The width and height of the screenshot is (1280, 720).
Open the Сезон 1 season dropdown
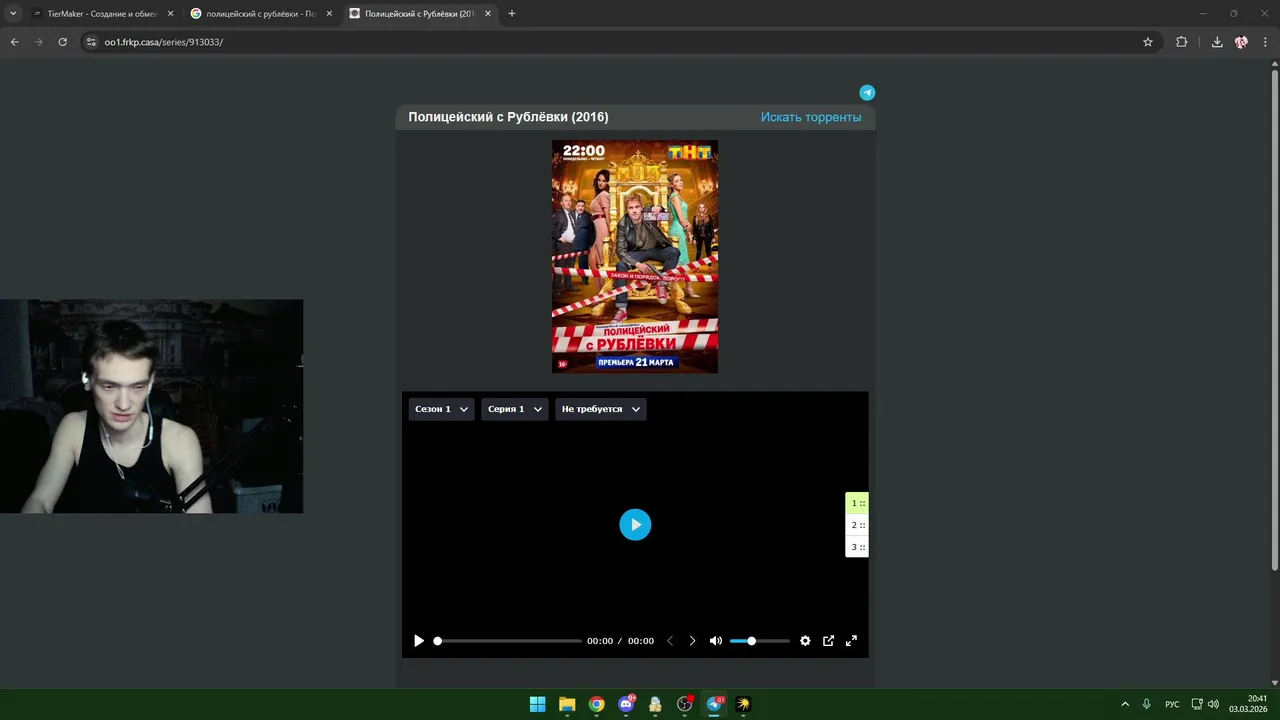pos(441,409)
